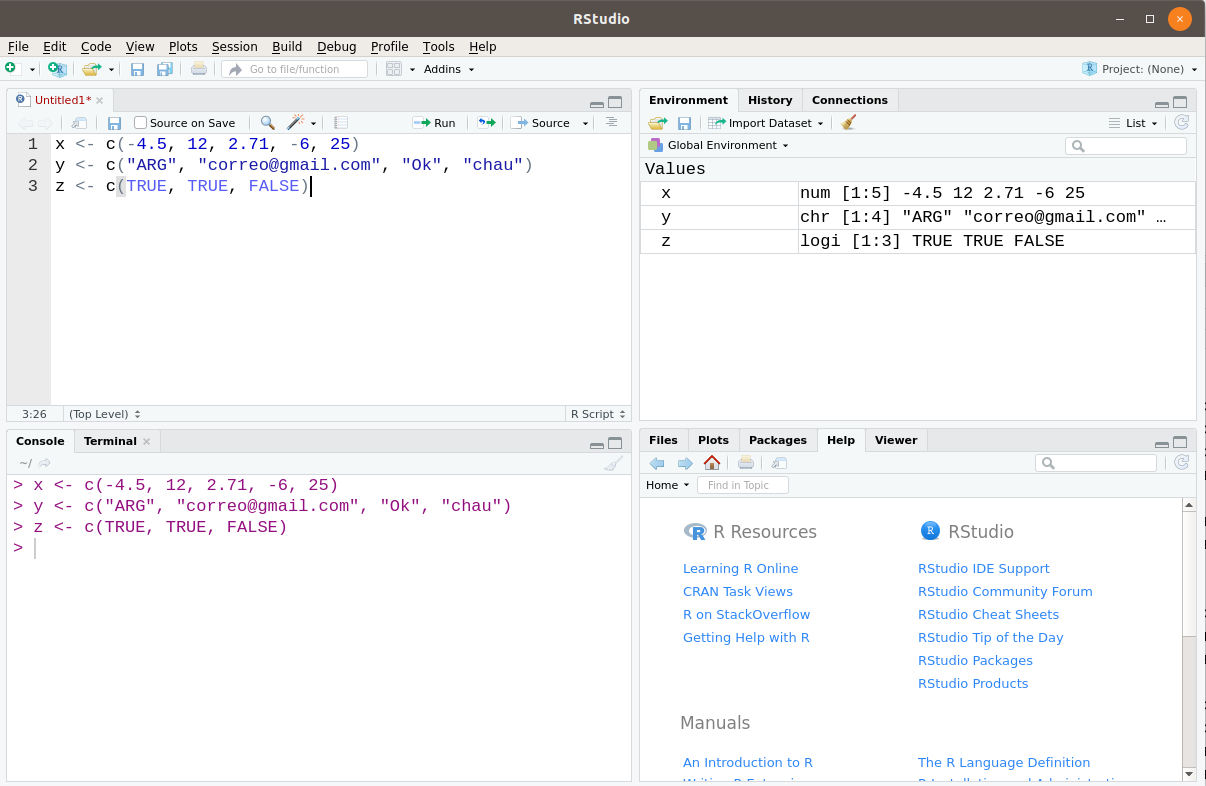Click the Environment search box
Screen dimensions: 1206x786
point(1126,146)
